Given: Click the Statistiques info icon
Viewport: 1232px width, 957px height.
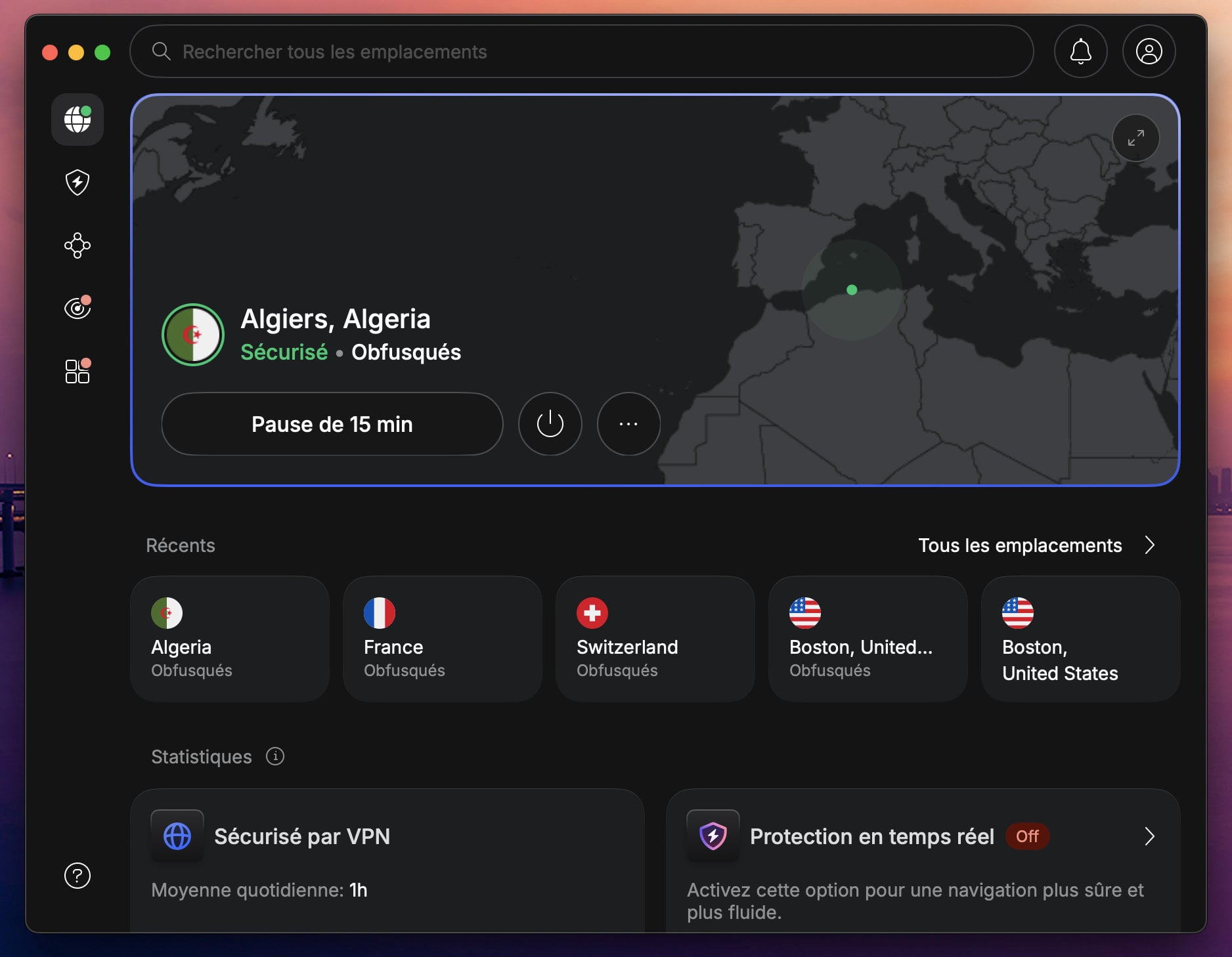Looking at the screenshot, I should 275,756.
